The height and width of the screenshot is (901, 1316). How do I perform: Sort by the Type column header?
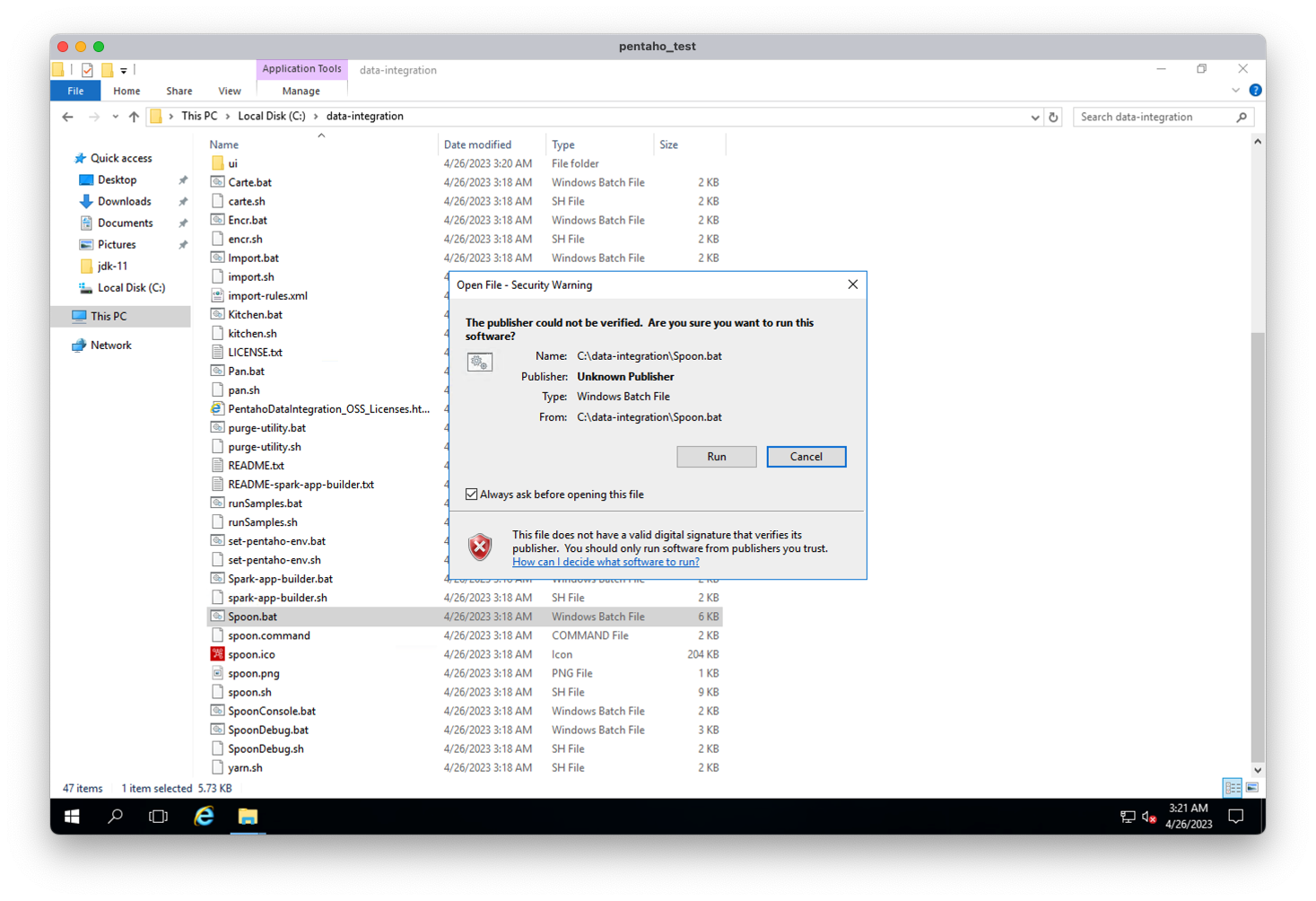599,144
